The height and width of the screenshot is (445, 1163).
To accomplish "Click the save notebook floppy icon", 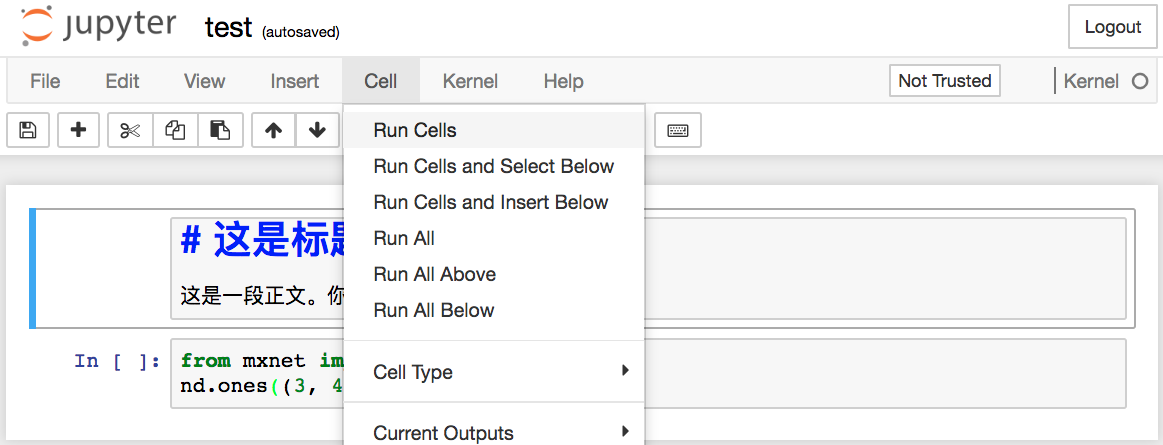I will (28, 130).
